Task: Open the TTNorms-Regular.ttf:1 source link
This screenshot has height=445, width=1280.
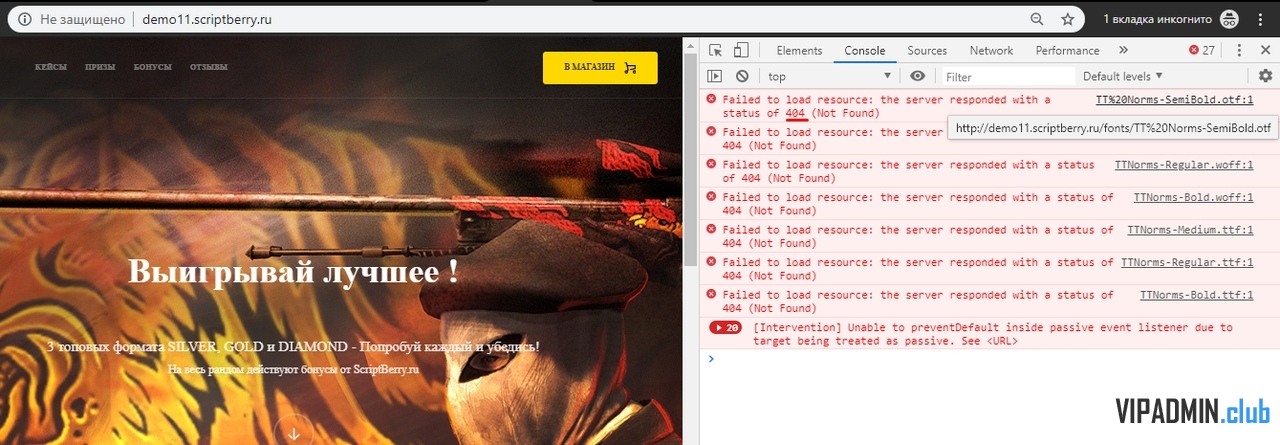Action: coord(1187,262)
